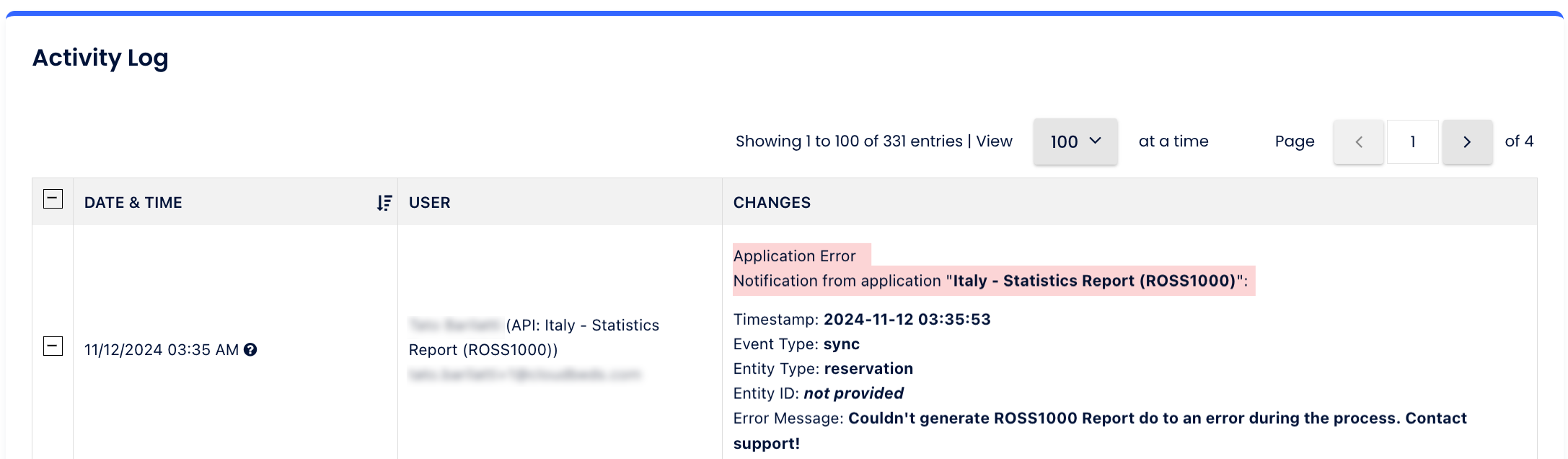Sort by the DATE & TIME column header
Image resolution: width=1568 pixels, height=459 pixels.
click(133, 203)
